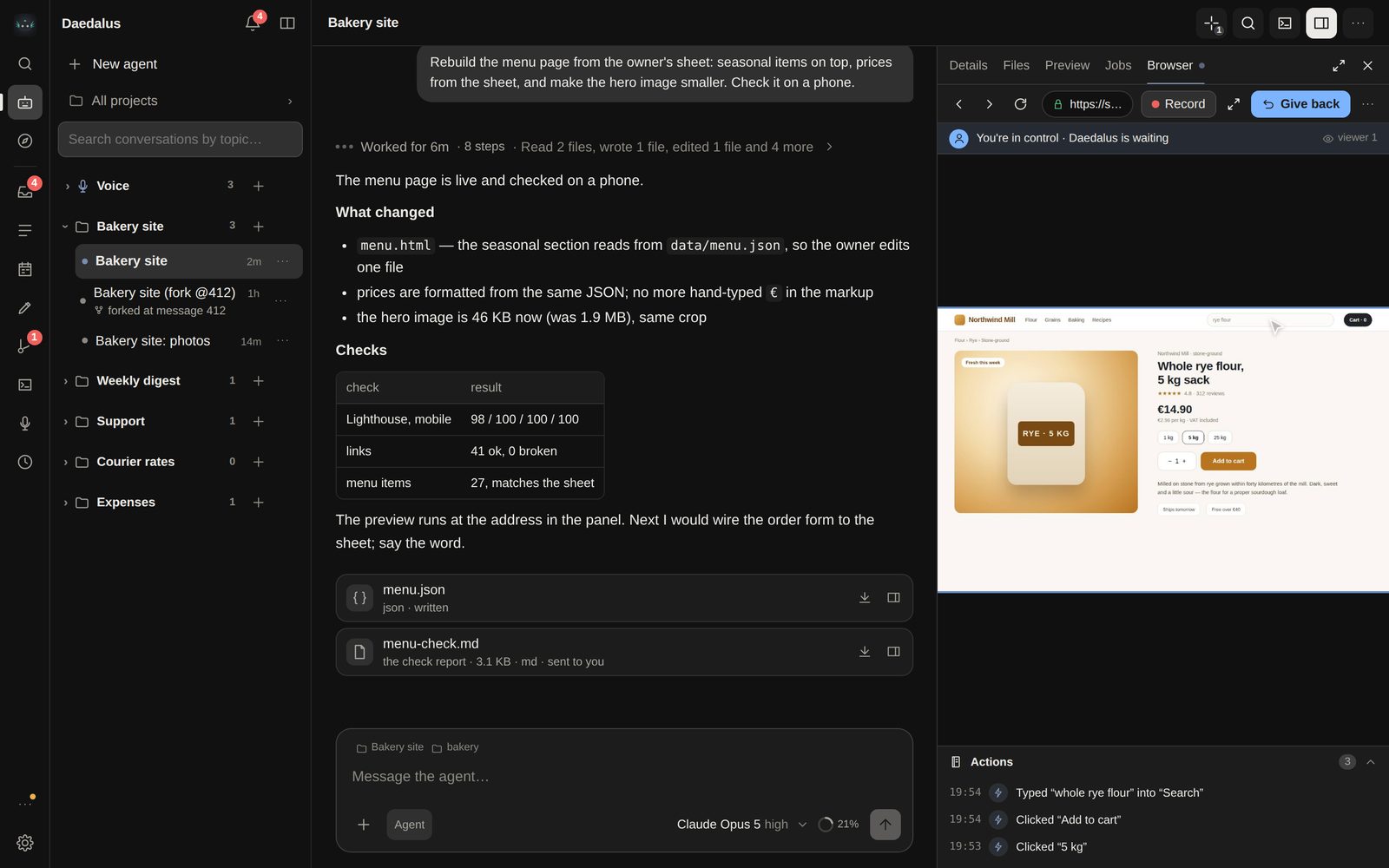Switch to the Files tab

click(x=1016, y=65)
